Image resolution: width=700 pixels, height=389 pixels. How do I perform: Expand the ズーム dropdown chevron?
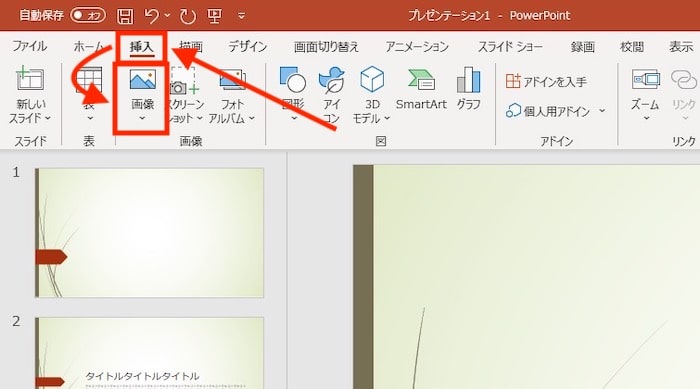click(x=646, y=119)
